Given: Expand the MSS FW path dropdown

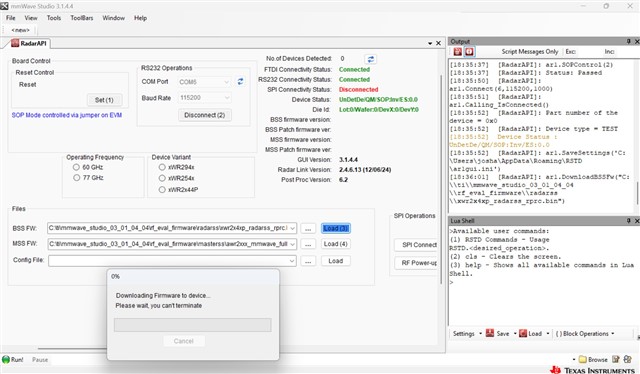Looking at the screenshot, I should [292, 244].
